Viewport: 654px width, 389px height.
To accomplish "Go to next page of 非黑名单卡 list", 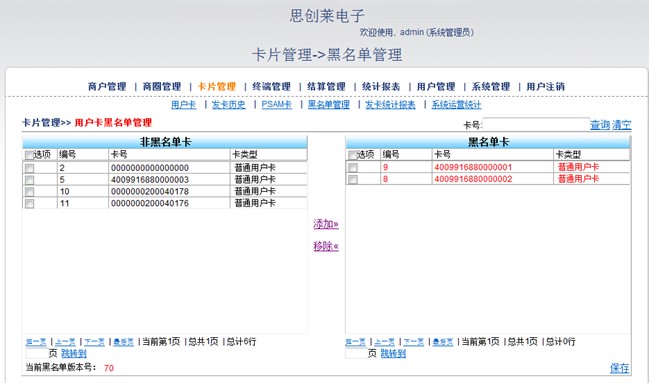I will tap(94, 342).
